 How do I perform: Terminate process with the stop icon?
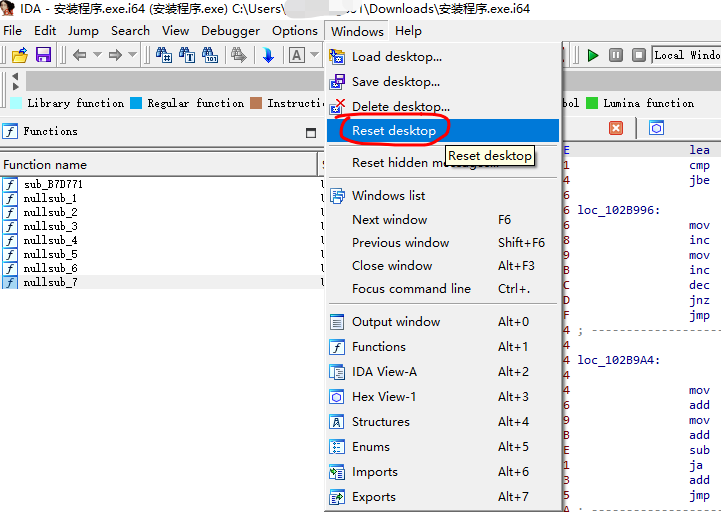coord(639,55)
